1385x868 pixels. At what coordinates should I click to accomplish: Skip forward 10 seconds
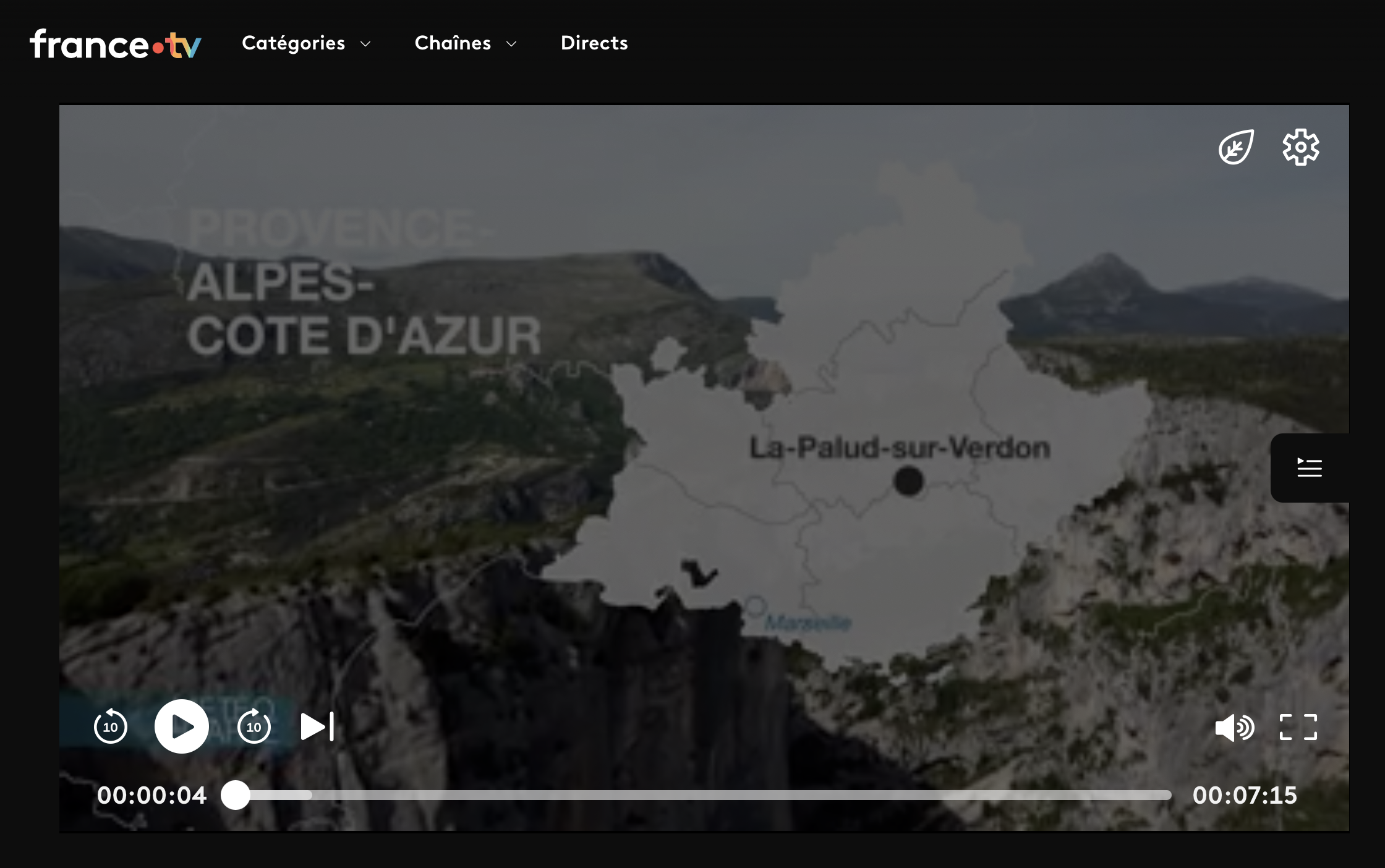point(254,726)
